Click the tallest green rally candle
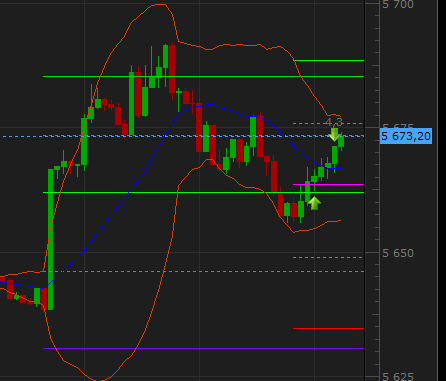Viewport: 446px width, 381px height. (x=50, y=239)
